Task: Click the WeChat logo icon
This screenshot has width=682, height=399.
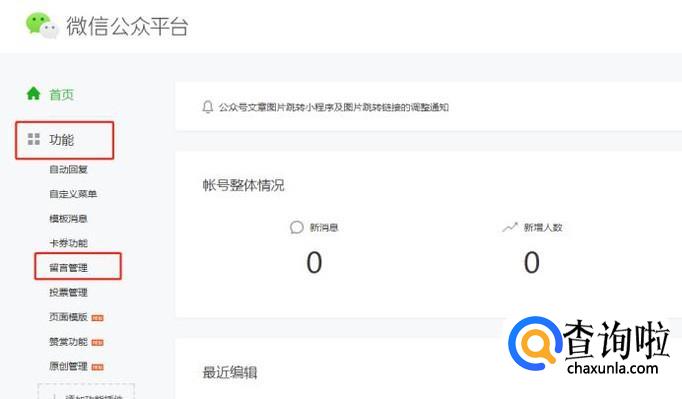Action: click(x=42, y=26)
